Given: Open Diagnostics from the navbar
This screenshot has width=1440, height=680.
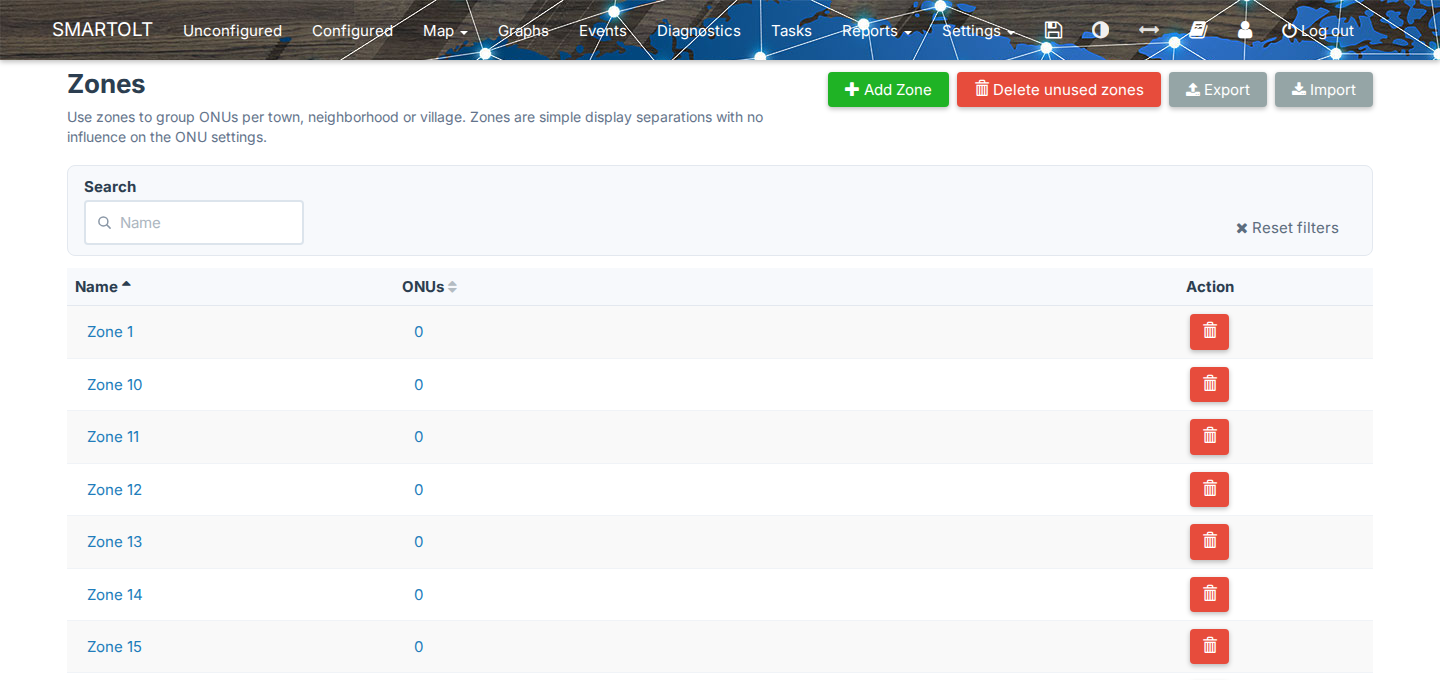Looking at the screenshot, I should point(699,31).
